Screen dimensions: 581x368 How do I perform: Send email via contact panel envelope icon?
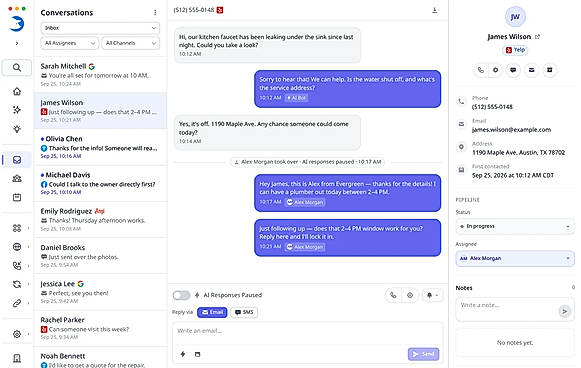(531, 70)
